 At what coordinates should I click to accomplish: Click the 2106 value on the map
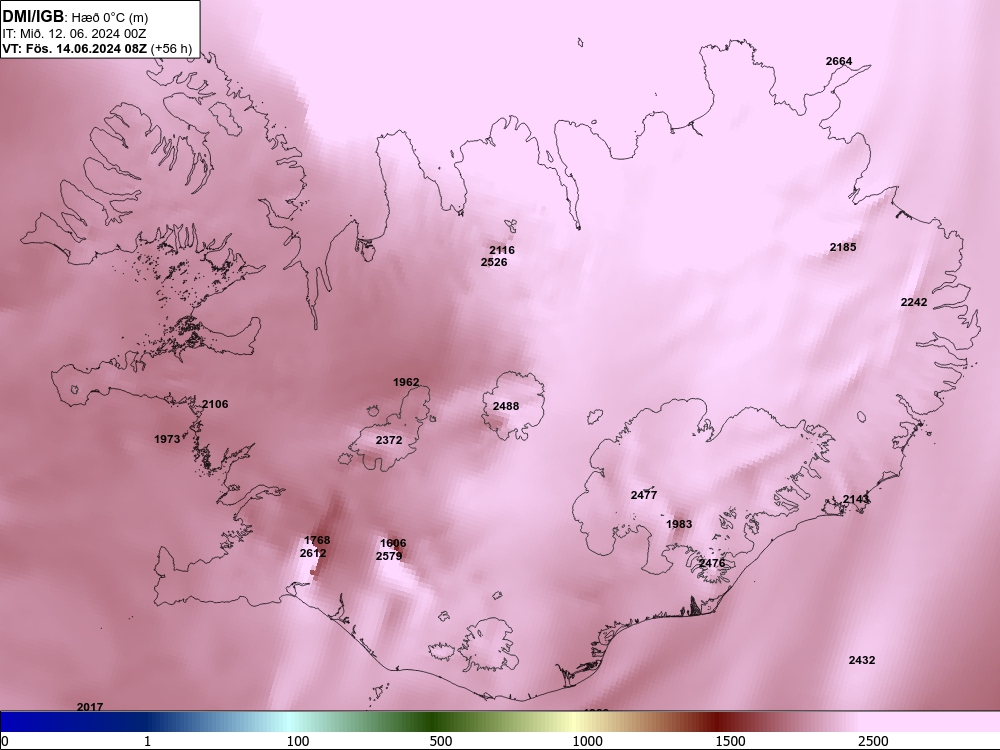click(215, 404)
